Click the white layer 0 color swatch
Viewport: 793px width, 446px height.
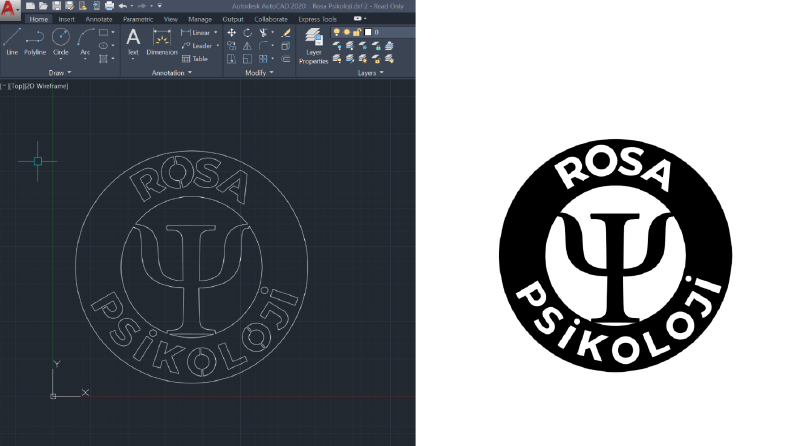pos(368,32)
